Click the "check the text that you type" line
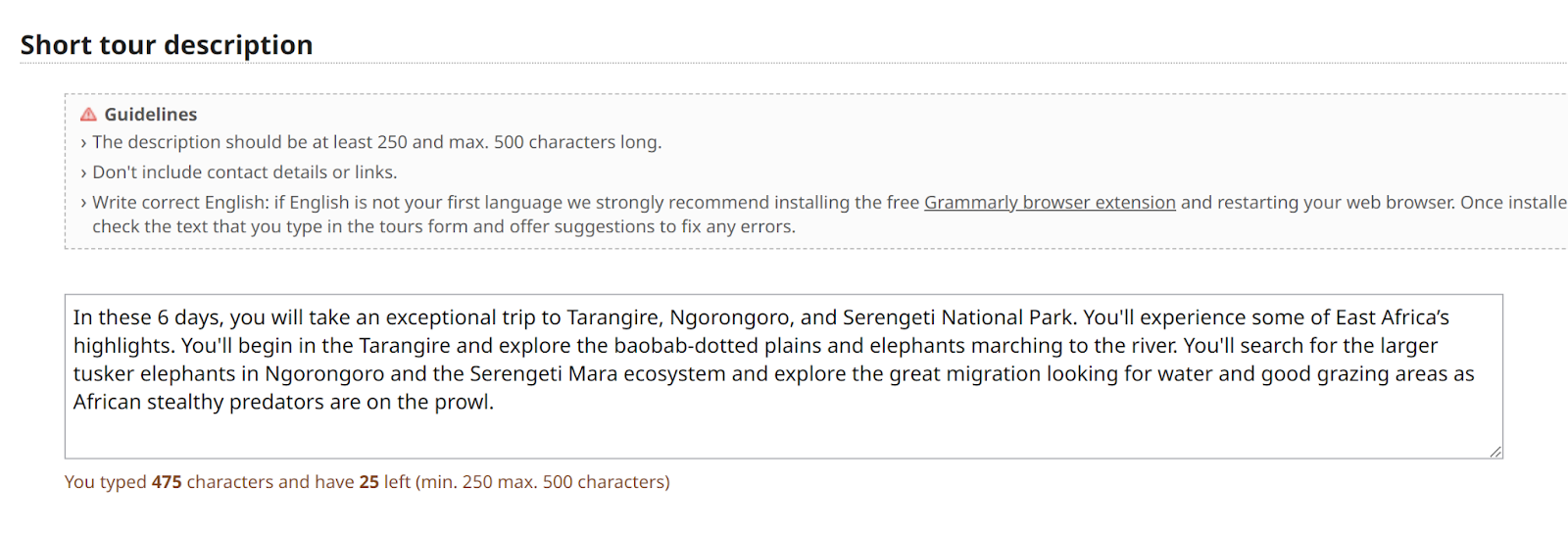The width and height of the screenshot is (1568, 534). (443, 227)
